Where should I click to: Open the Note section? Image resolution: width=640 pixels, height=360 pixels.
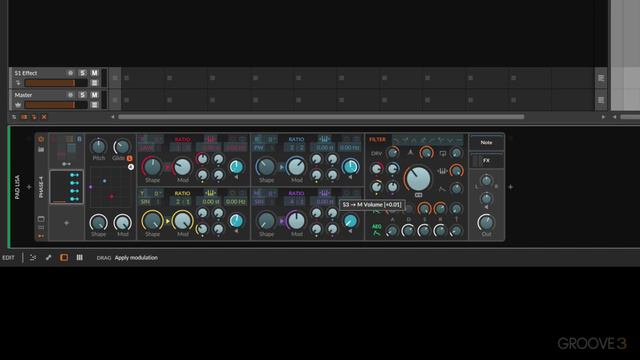click(x=486, y=142)
